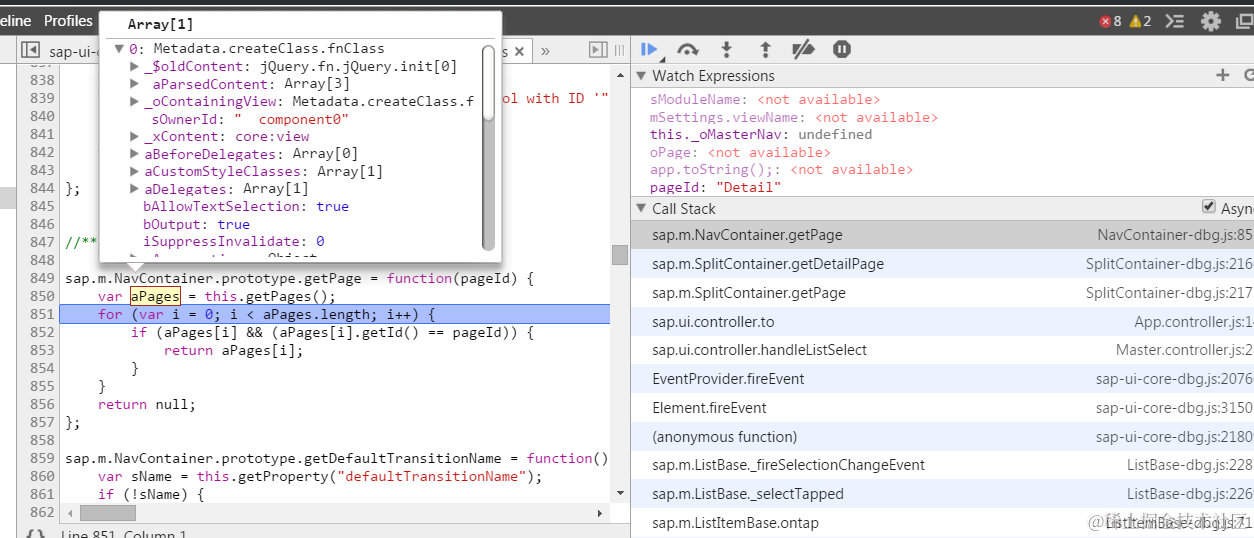Expand the _oContainingView property
The image size is (1254, 538).
pyautogui.click(x=135, y=101)
